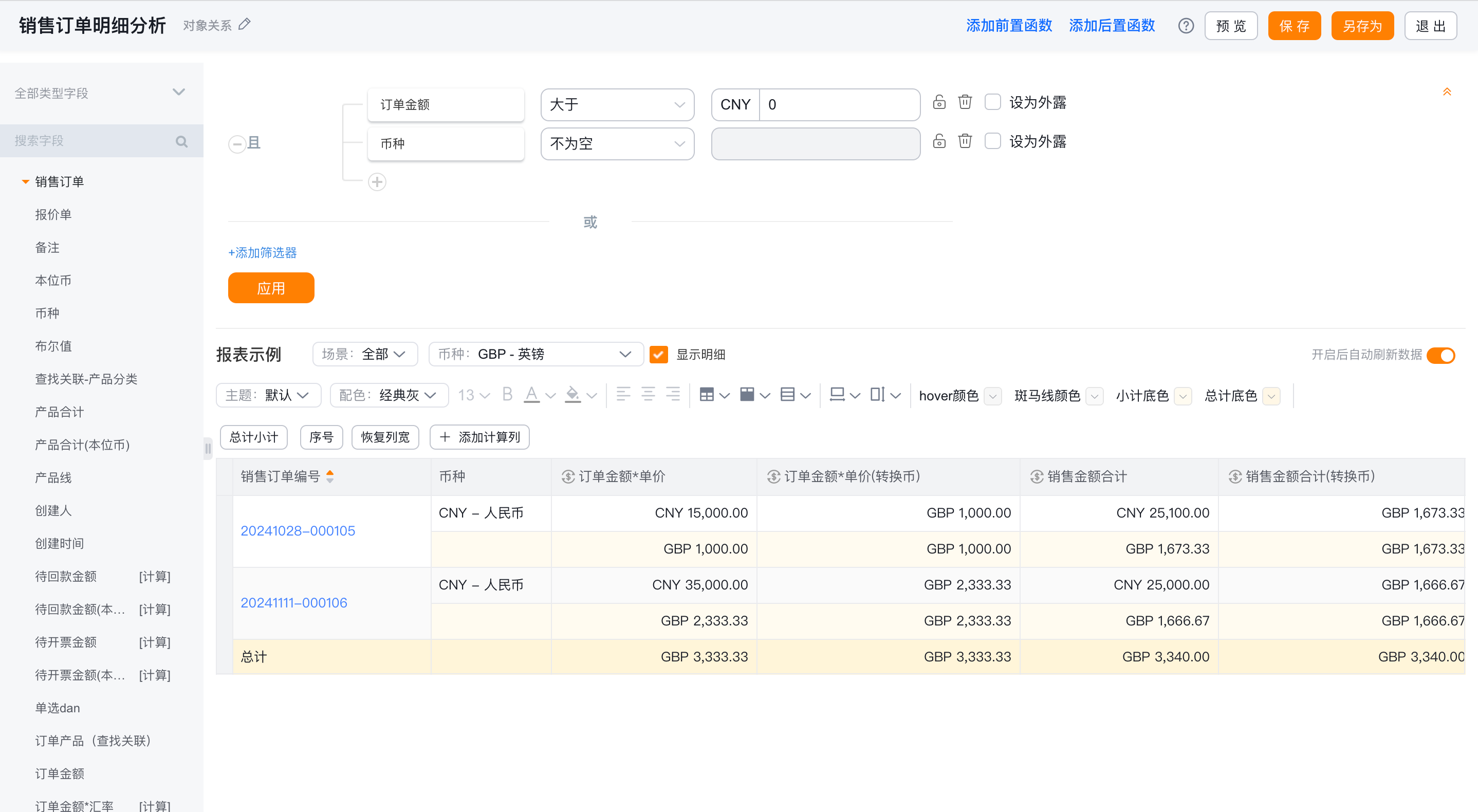Delete the 订单金额 filter row with trash icon
The height and width of the screenshot is (812, 1478).
click(x=965, y=102)
